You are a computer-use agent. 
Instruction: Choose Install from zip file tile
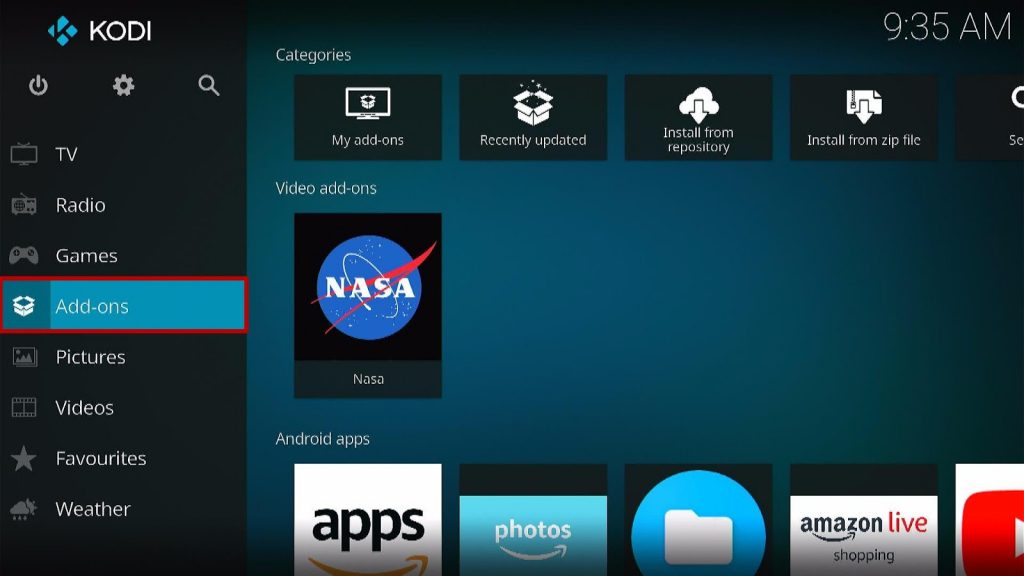pyautogui.click(x=863, y=118)
